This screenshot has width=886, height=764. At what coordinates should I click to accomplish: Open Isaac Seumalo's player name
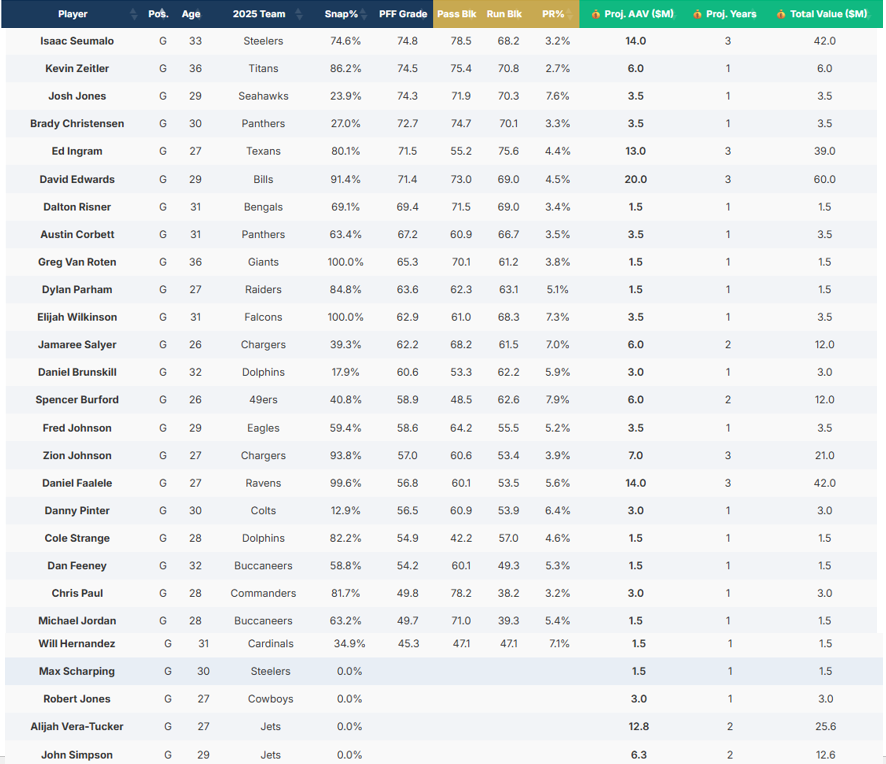77,41
